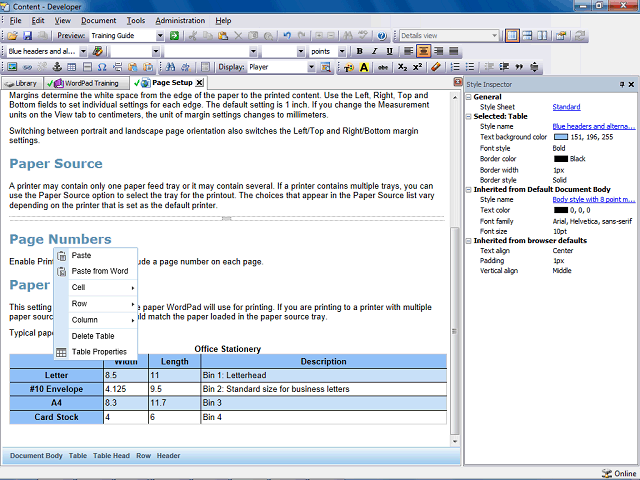The height and width of the screenshot is (480, 640).
Task: Open the Body style with 8 point link
Action: click(593, 200)
